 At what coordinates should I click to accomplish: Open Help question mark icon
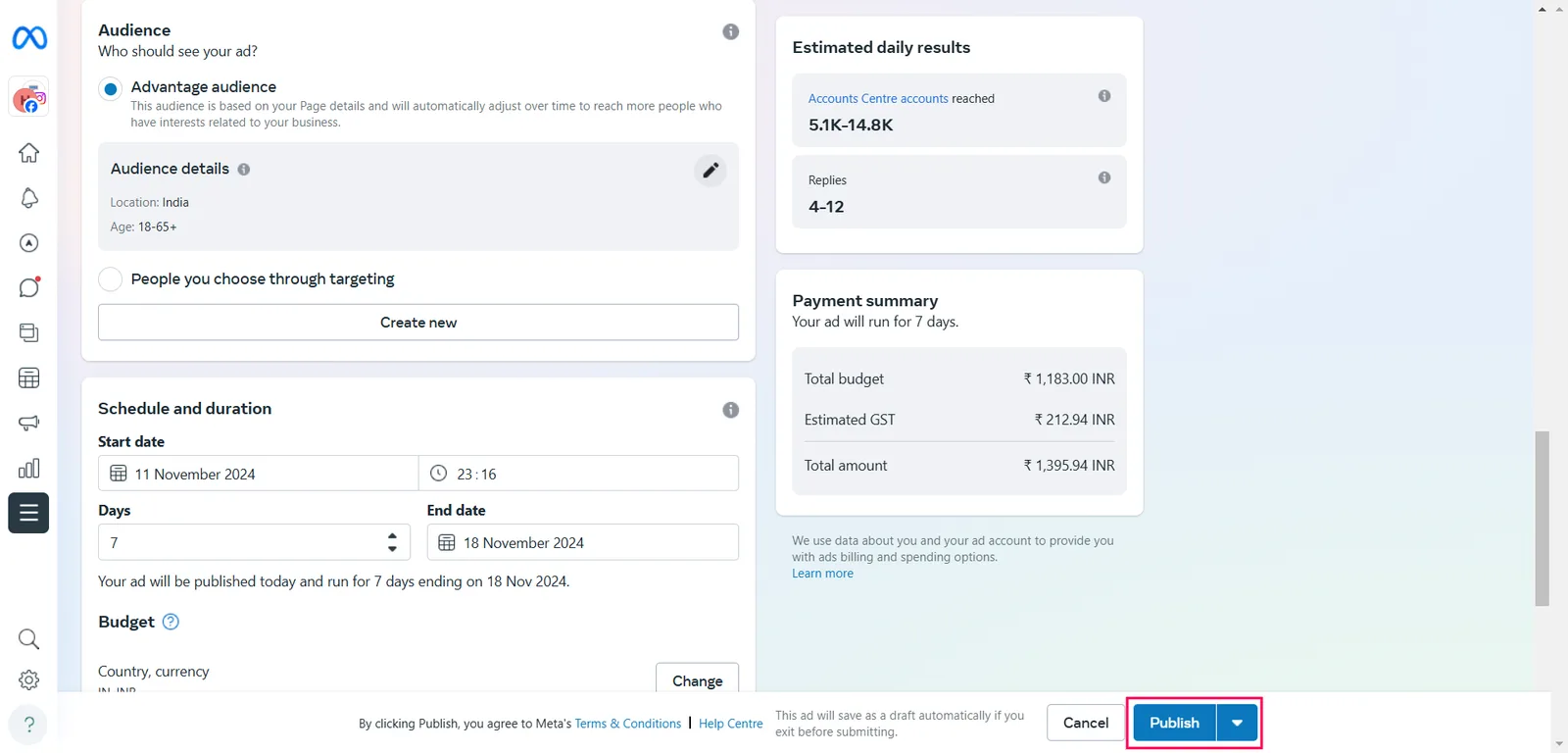point(29,725)
